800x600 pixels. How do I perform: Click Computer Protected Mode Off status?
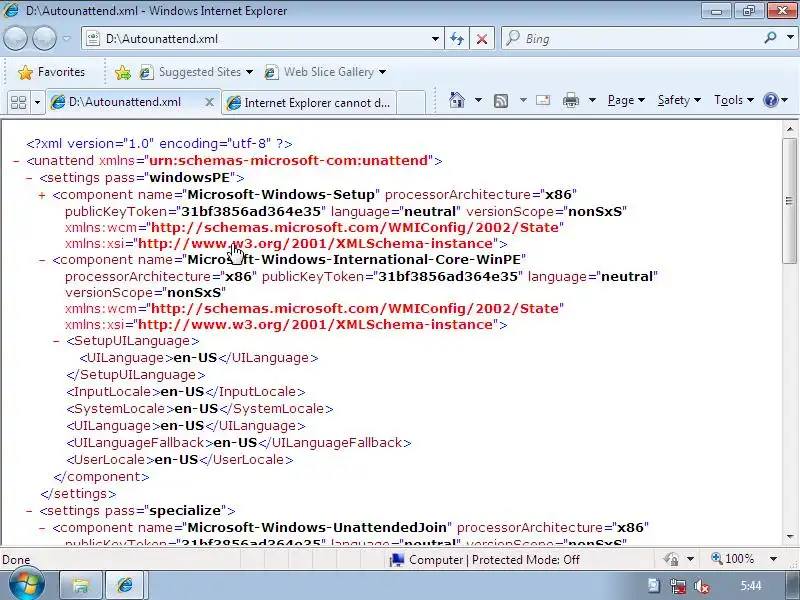point(485,560)
